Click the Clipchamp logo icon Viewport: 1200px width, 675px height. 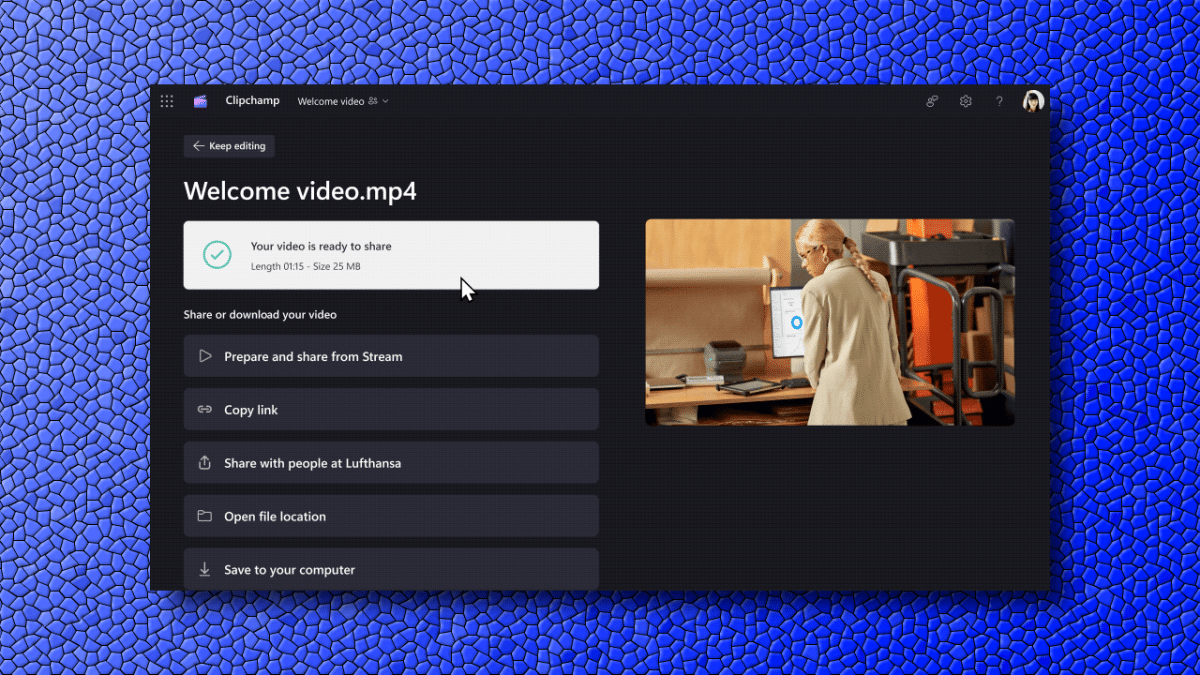[x=201, y=101]
